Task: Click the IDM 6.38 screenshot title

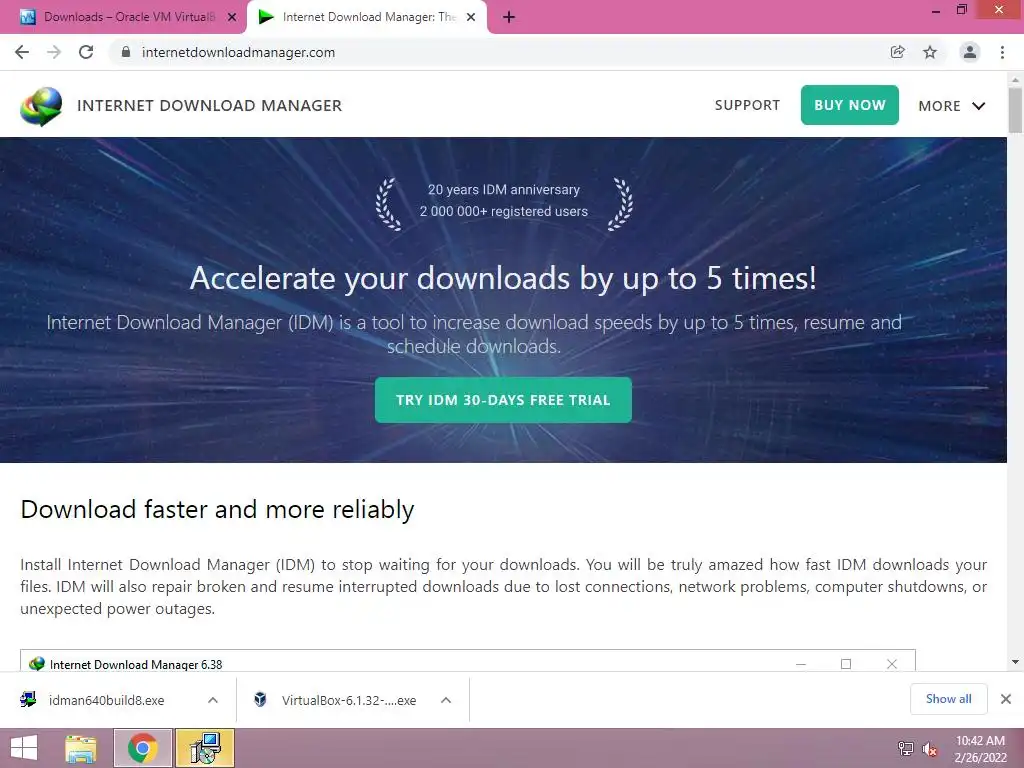Action: click(136, 664)
